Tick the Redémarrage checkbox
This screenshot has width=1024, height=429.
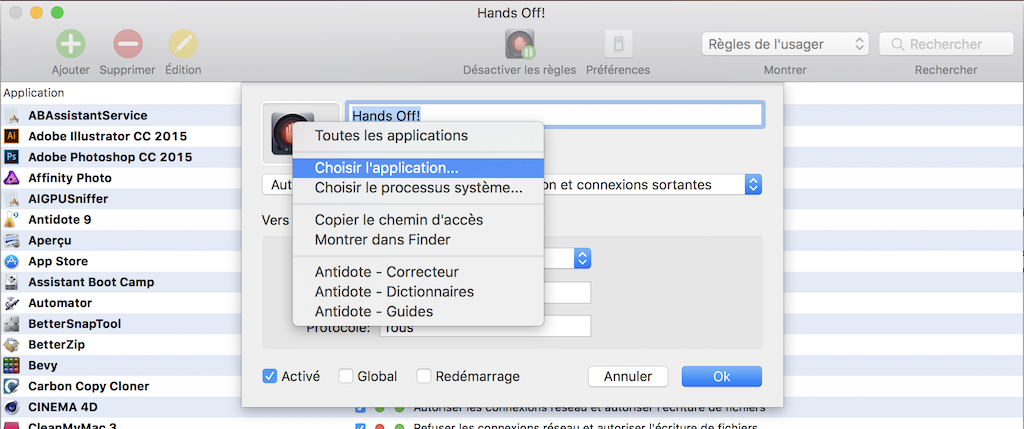point(424,376)
